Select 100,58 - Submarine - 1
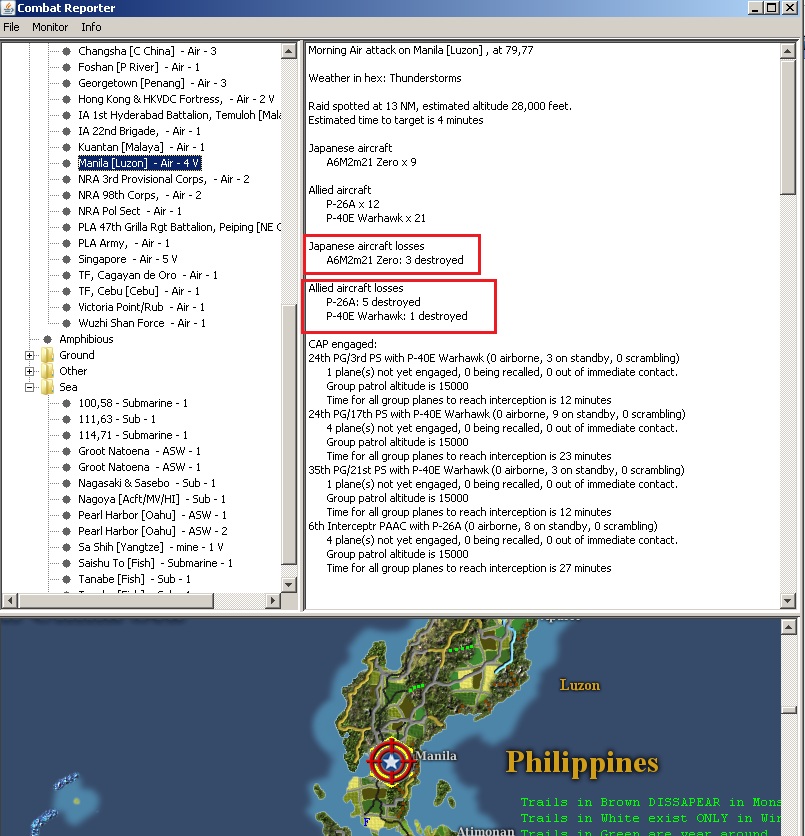This screenshot has height=836, width=805. pyautogui.click(x=133, y=403)
